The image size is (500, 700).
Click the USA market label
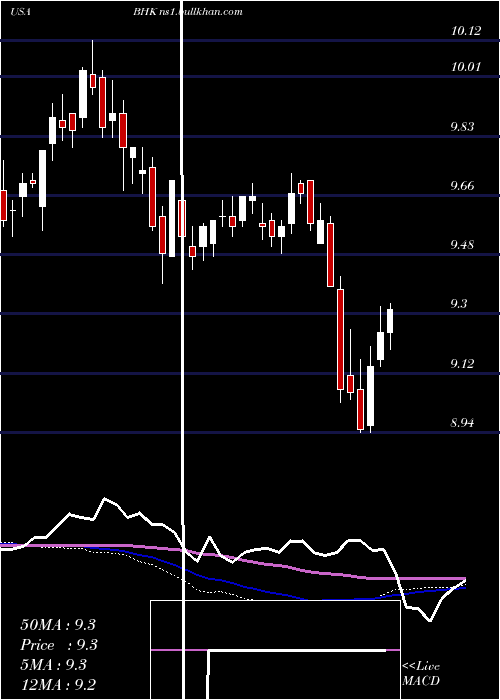tap(20, 12)
